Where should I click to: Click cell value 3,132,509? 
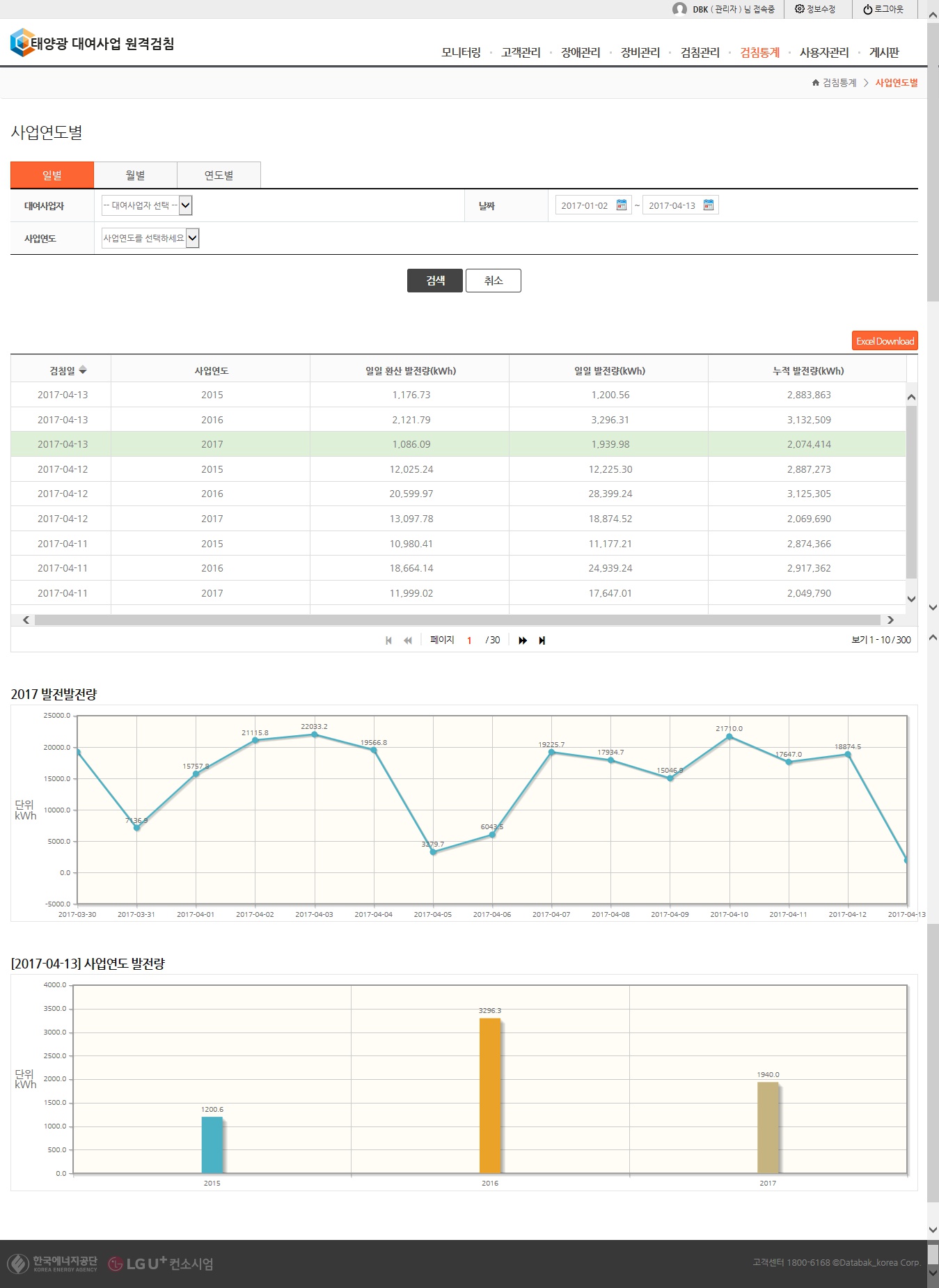pos(809,420)
